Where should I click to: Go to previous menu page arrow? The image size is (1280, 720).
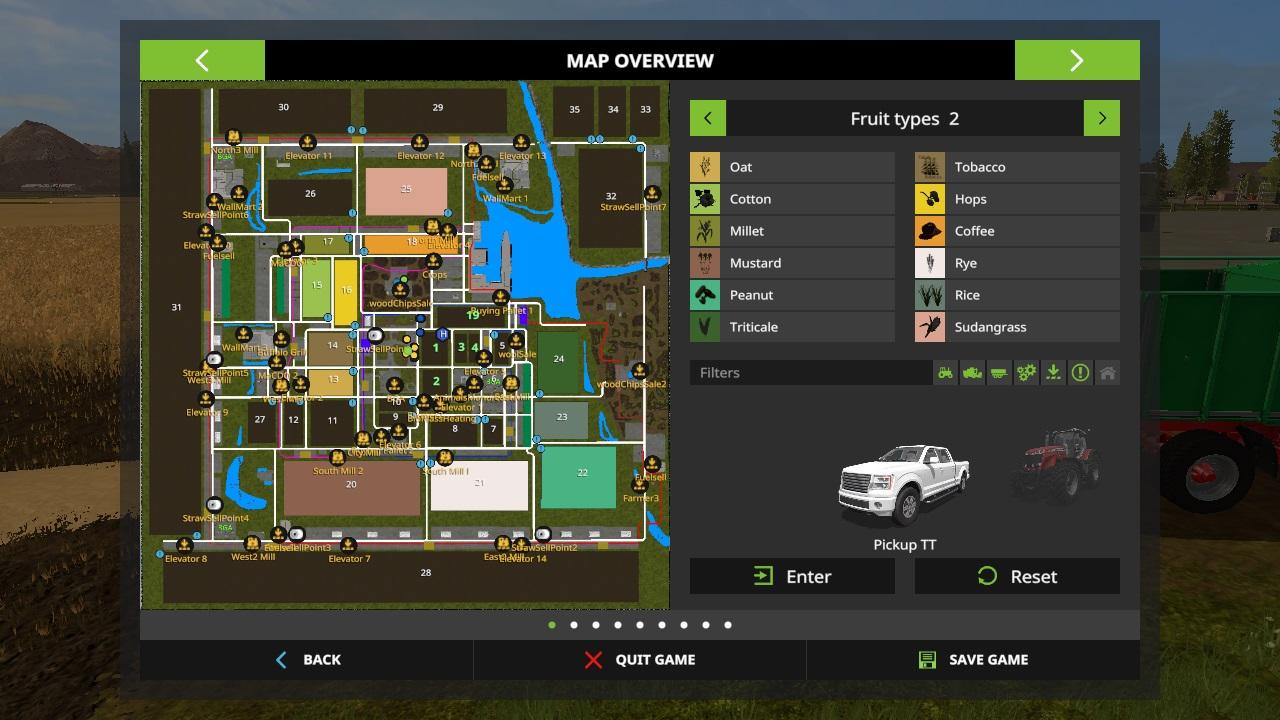click(x=202, y=60)
